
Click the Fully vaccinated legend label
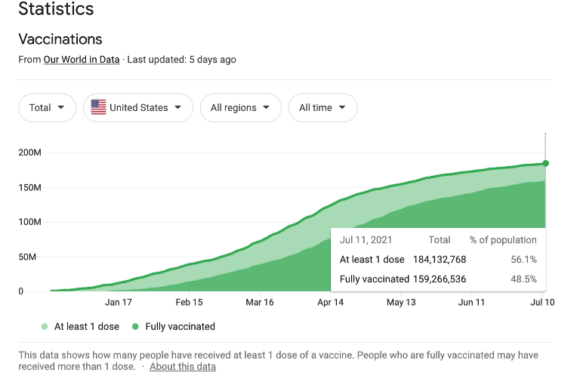click(180, 326)
